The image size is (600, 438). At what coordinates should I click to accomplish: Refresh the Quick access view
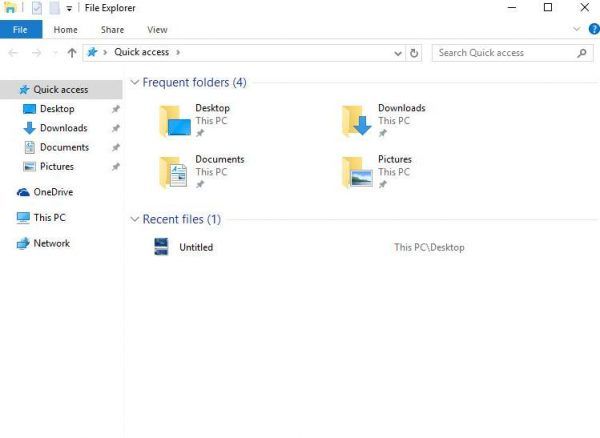tap(414, 53)
